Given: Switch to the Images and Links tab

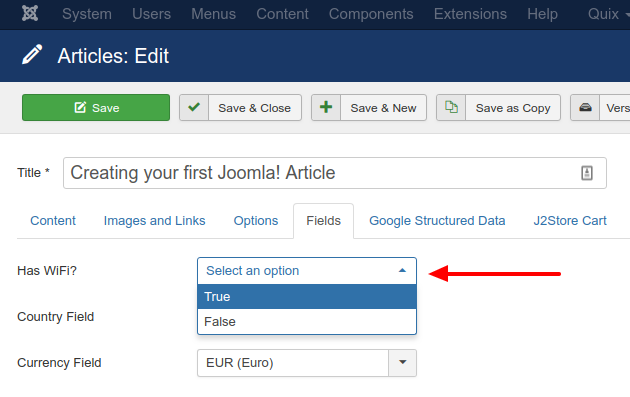Looking at the screenshot, I should 154,221.
